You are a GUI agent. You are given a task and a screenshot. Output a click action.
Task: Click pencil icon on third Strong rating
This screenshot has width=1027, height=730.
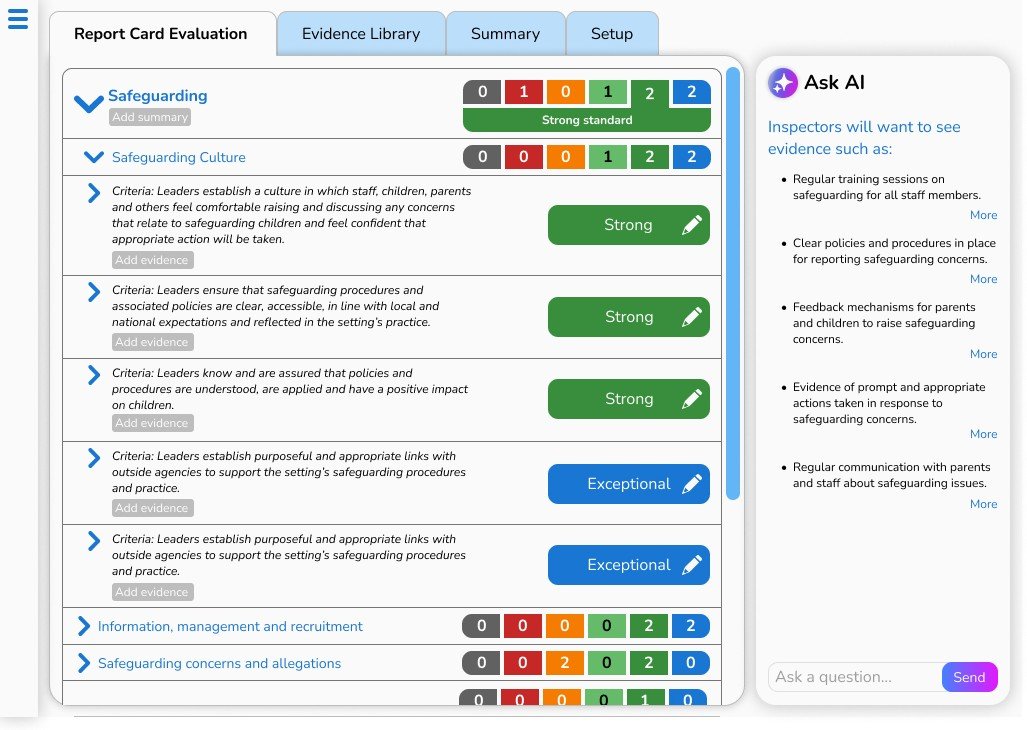pos(694,399)
